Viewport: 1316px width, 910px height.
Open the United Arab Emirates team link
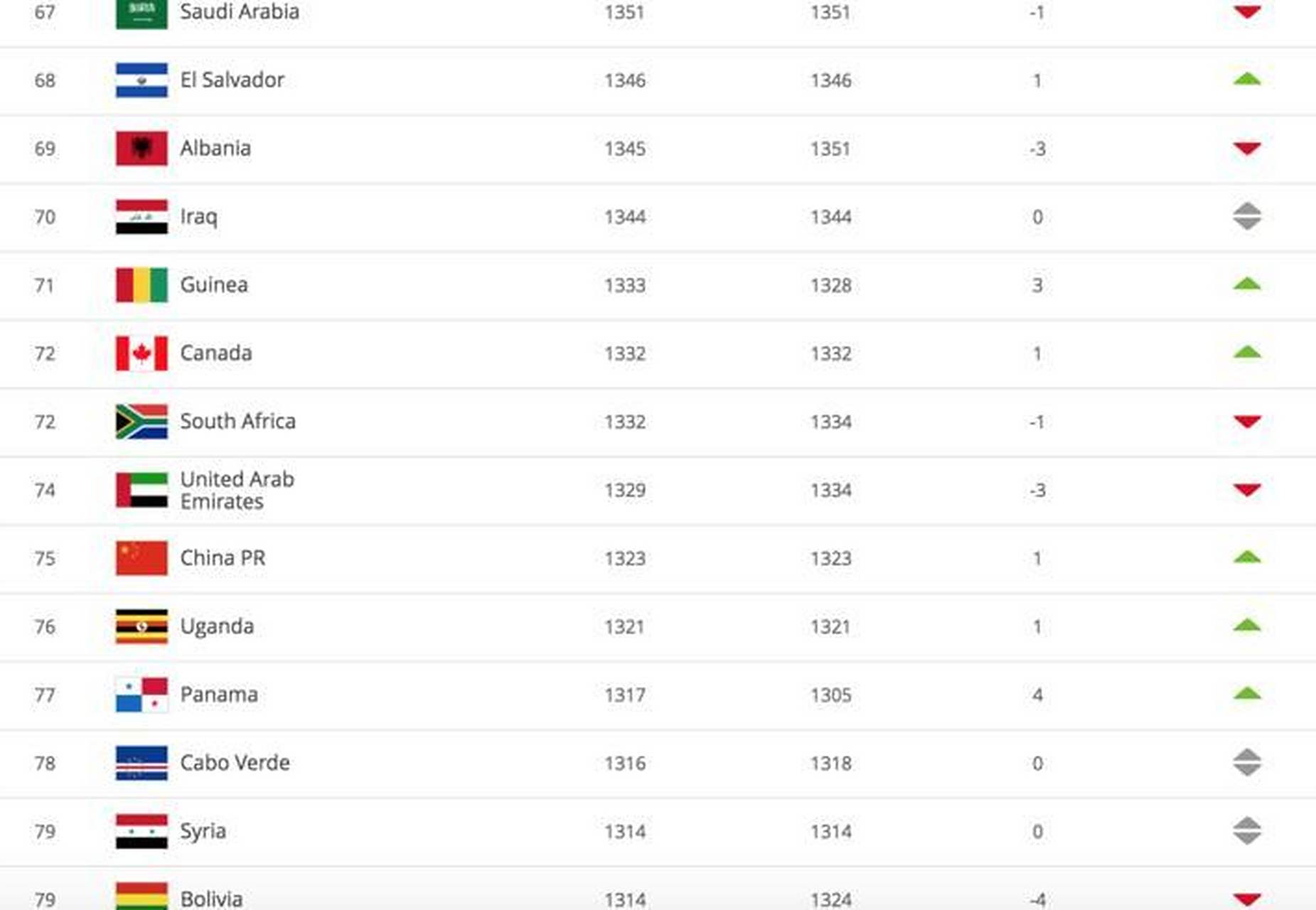click(x=237, y=490)
